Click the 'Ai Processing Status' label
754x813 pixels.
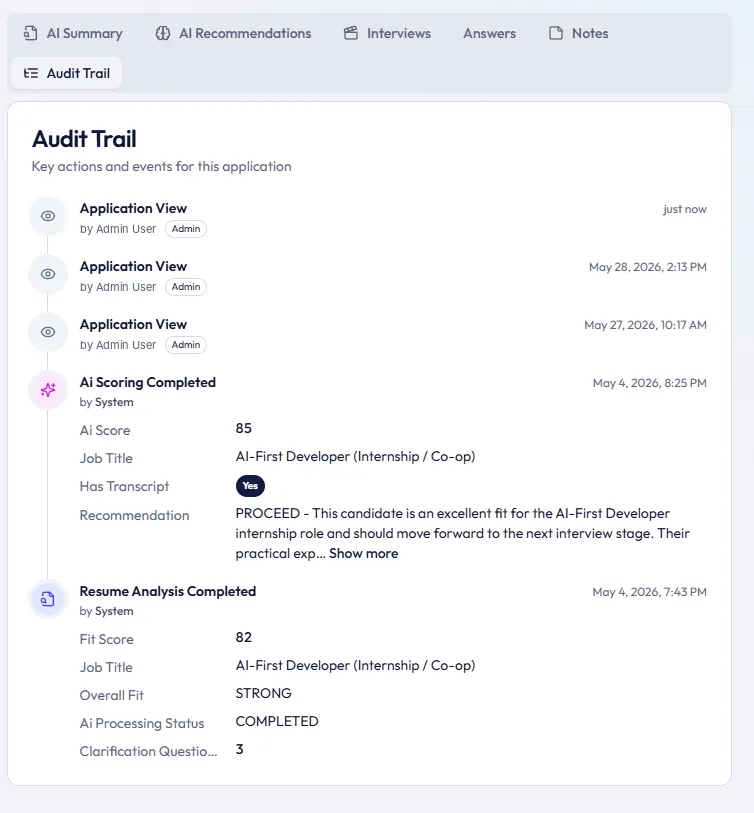pyautogui.click(x=142, y=723)
